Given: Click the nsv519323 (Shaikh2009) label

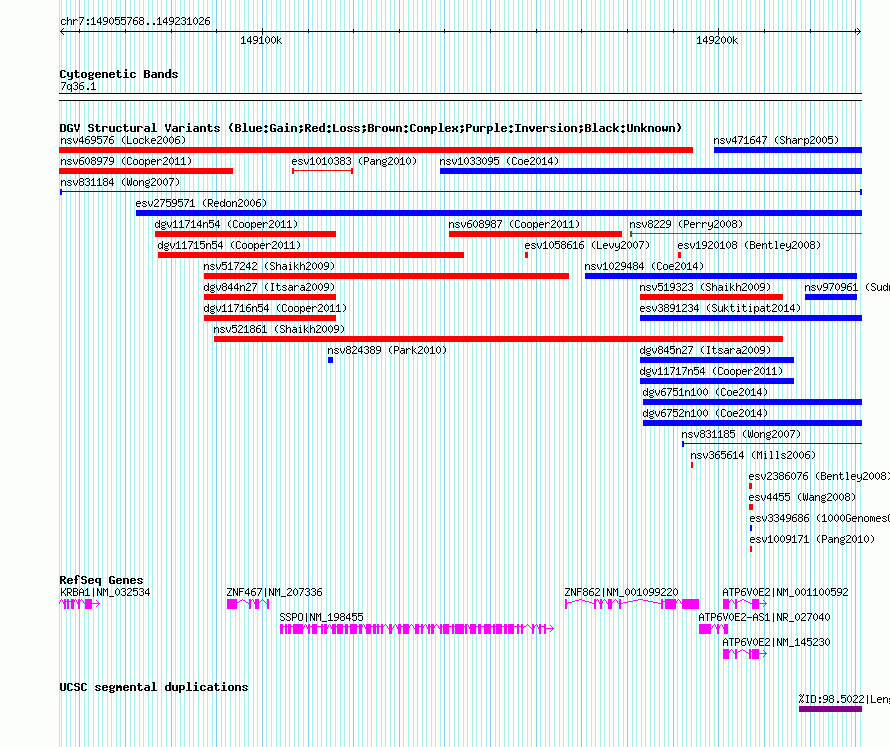Looking at the screenshot, I should point(706,287).
